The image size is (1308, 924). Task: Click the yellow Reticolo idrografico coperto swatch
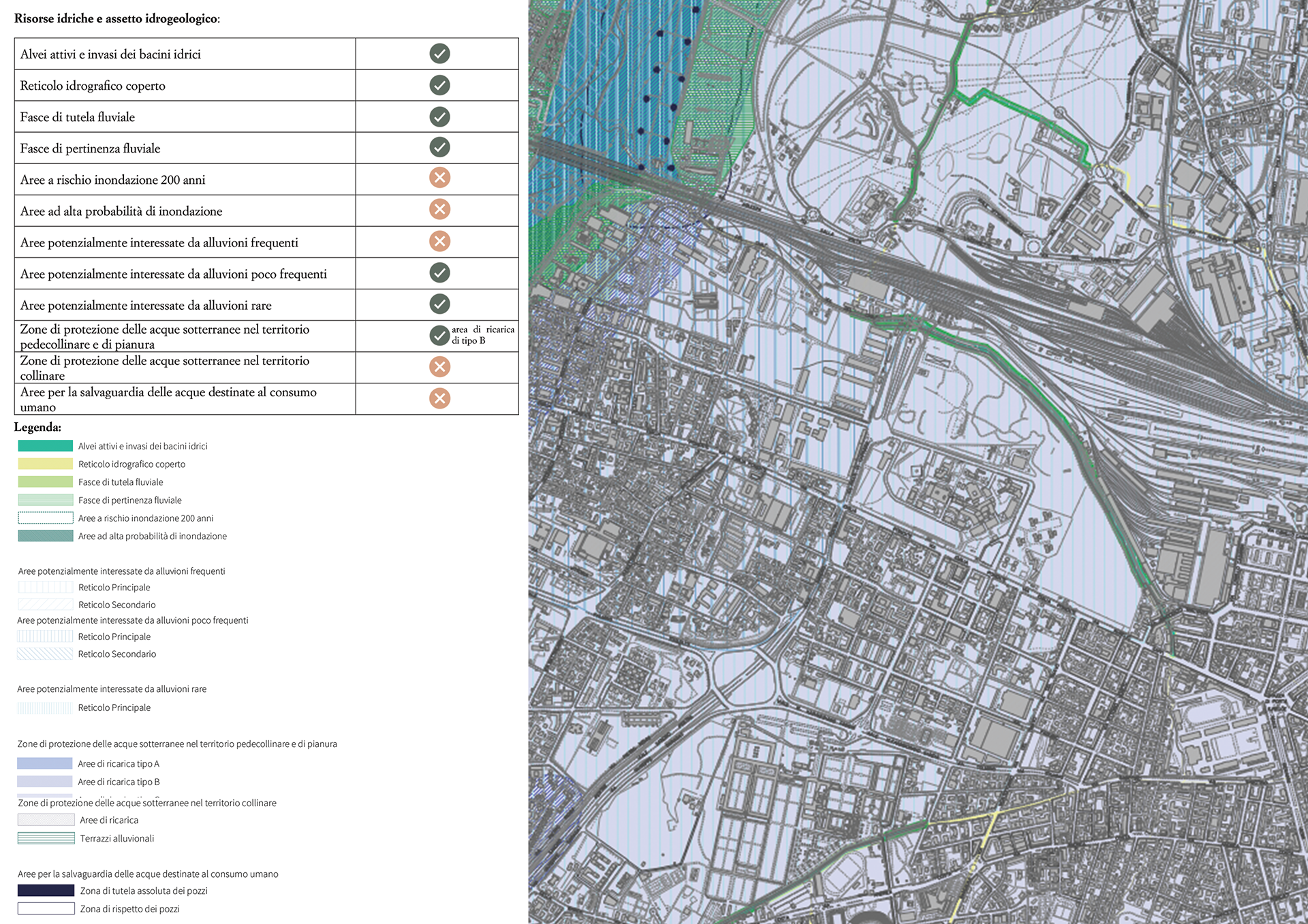[45, 464]
